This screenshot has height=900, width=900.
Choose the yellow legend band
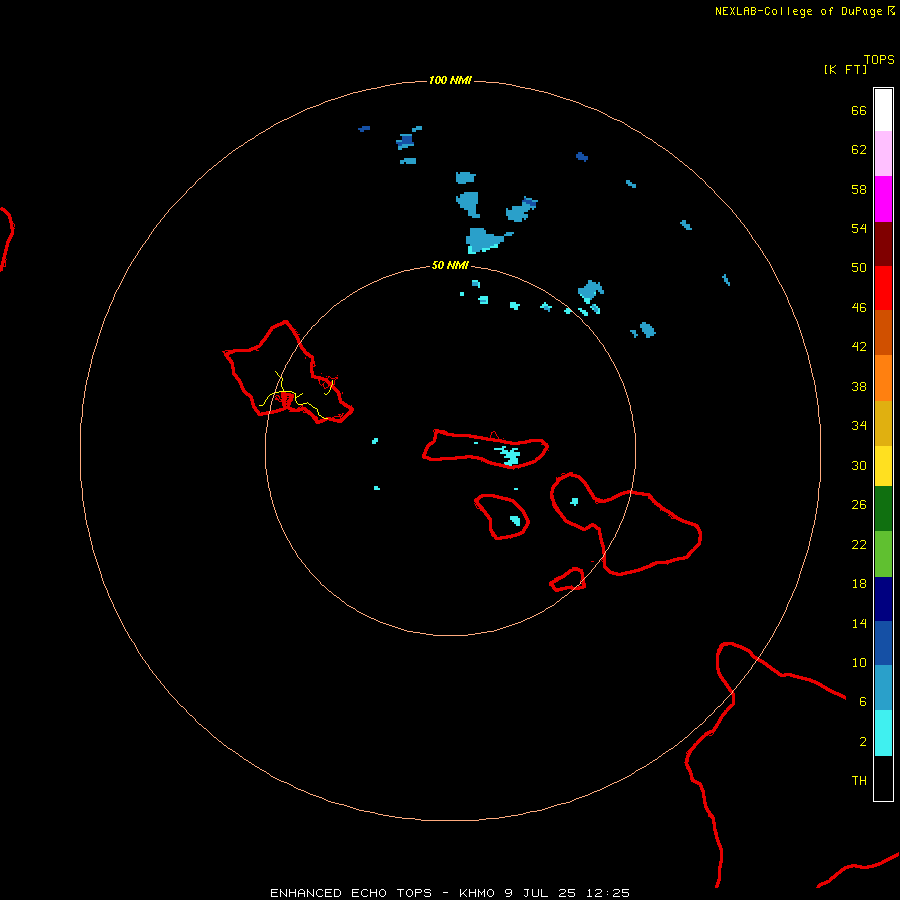tap(883, 466)
